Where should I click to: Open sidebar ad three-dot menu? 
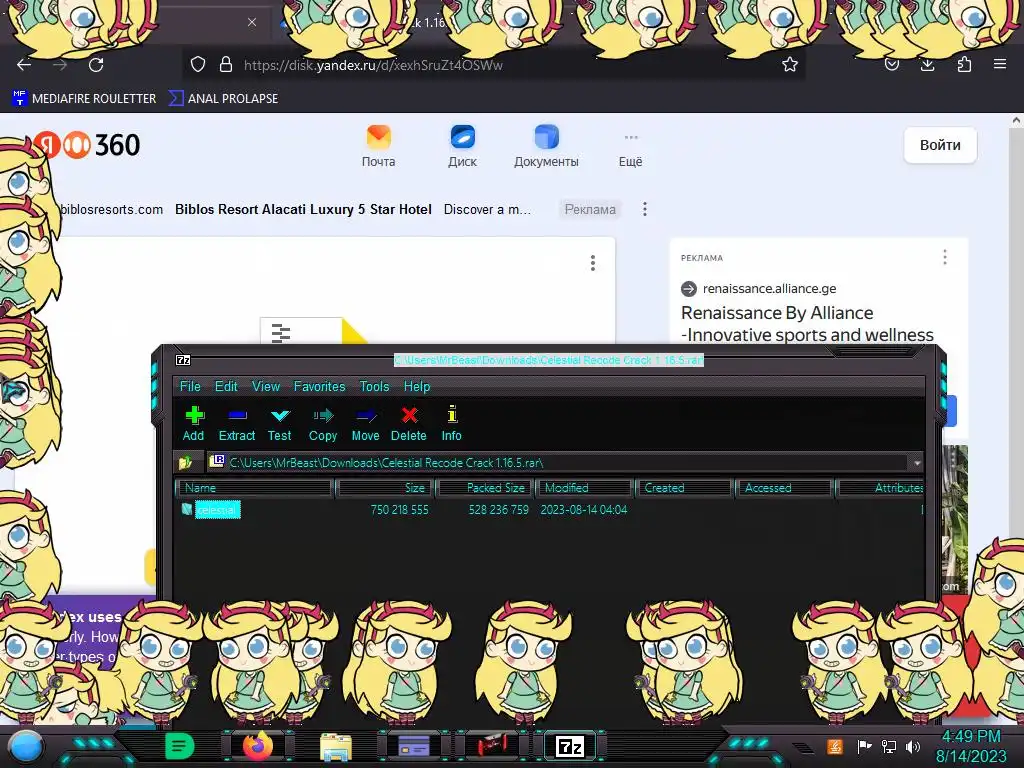(x=945, y=257)
